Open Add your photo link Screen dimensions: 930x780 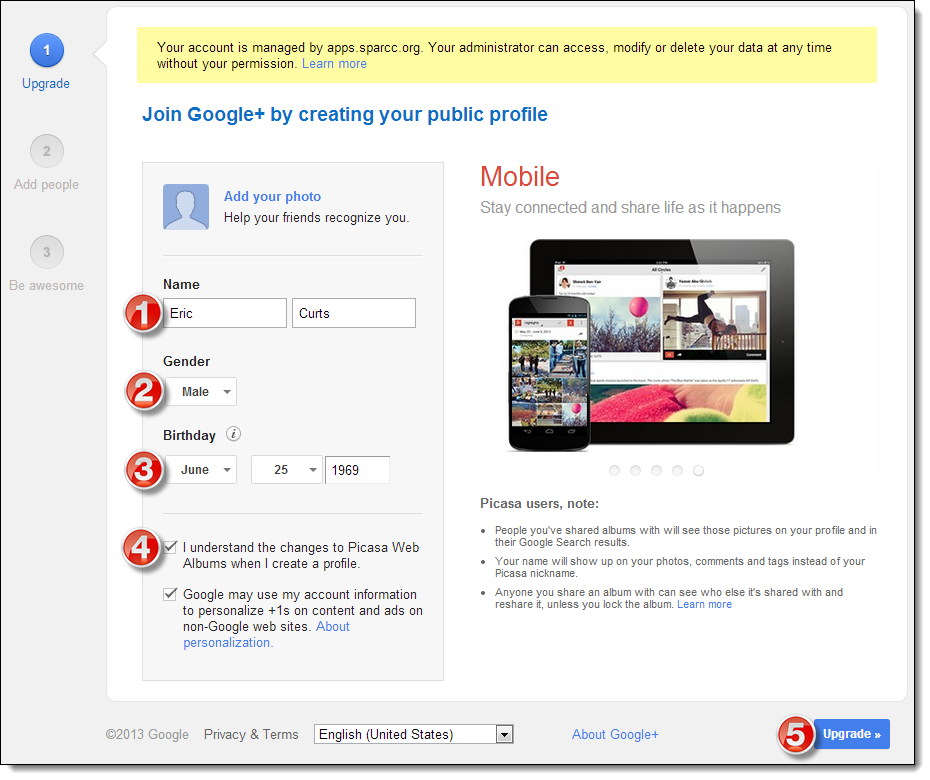[x=272, y=196]
